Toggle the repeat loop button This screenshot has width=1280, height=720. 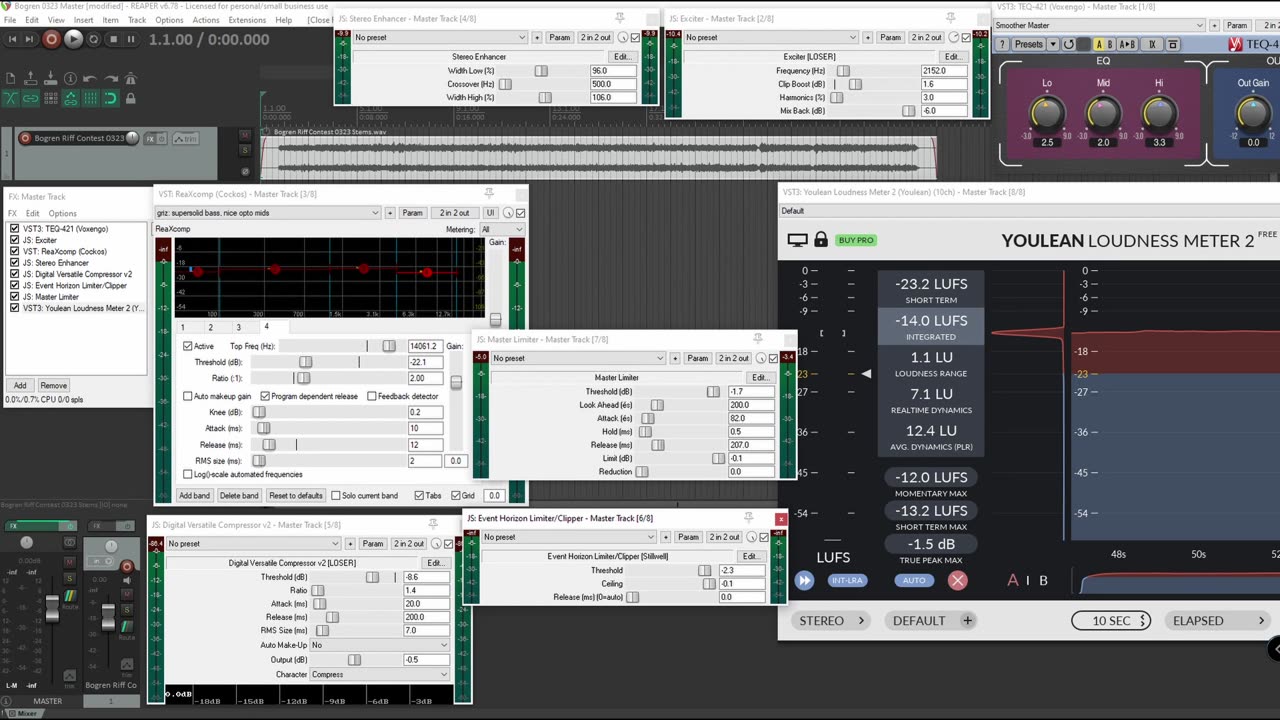point(93,39)
